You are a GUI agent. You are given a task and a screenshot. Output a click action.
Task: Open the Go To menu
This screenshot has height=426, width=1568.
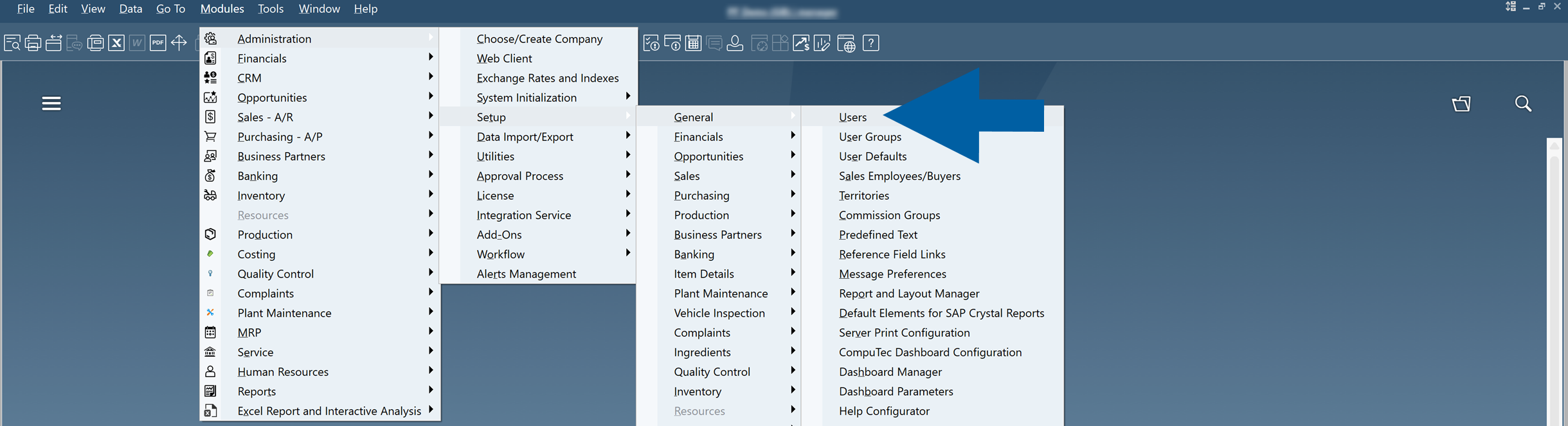tap(170, 9)
